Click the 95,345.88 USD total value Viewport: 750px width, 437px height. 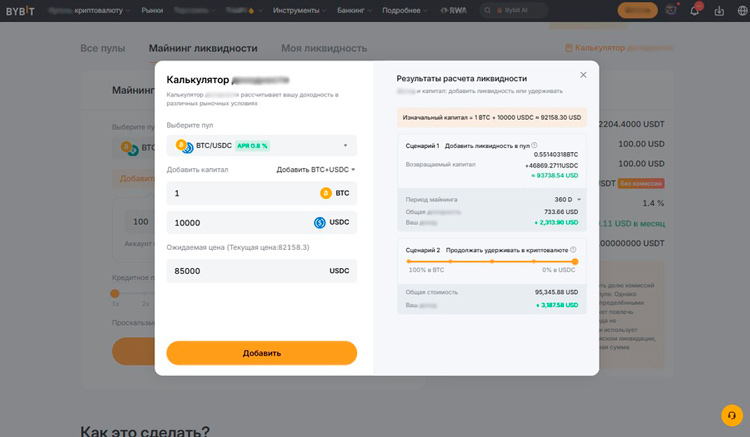[x=556, y=292]
